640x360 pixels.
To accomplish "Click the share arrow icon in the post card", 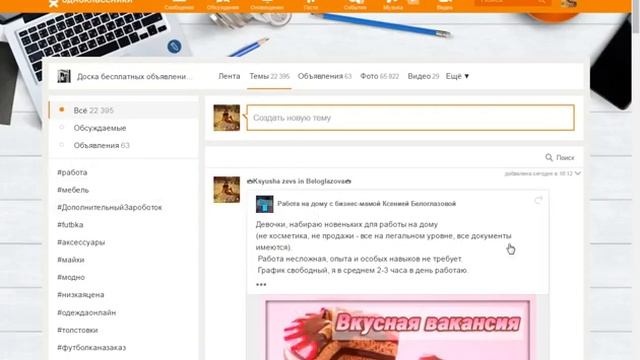I will coord(538,200).
